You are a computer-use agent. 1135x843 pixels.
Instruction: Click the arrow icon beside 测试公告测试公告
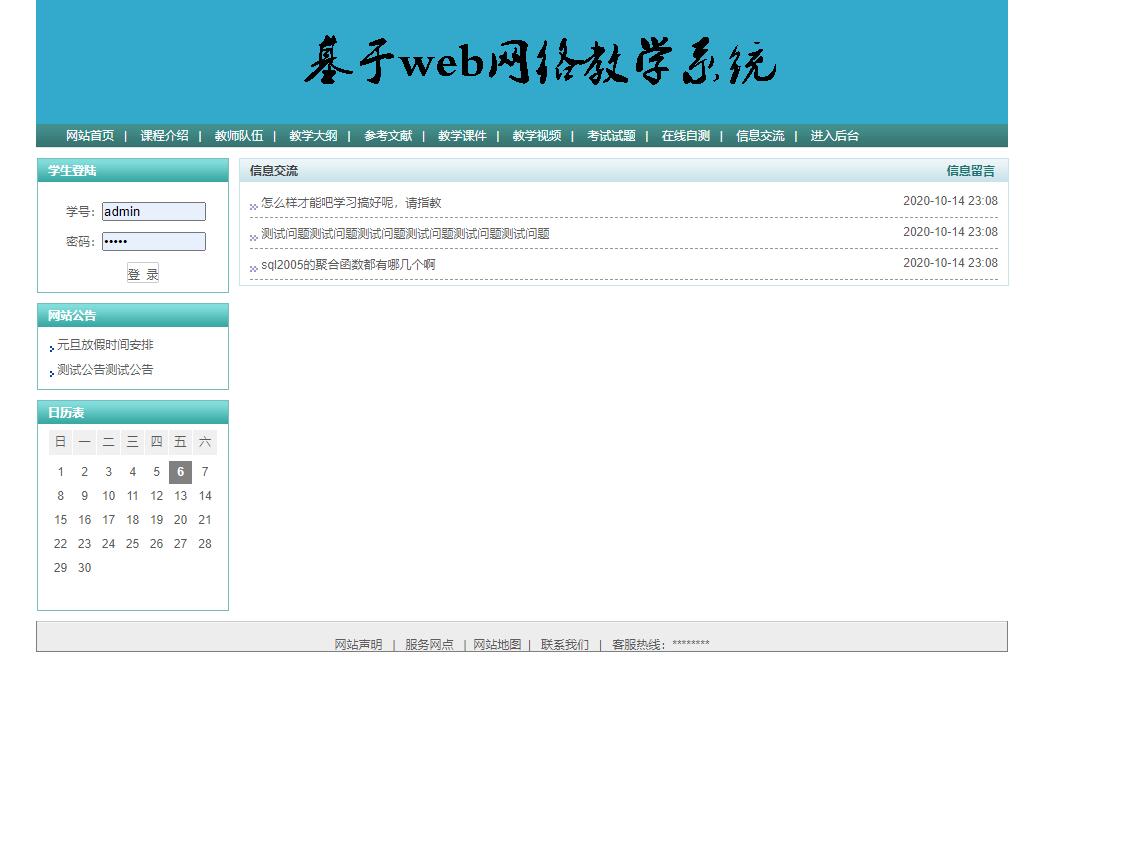coord(50,371)
